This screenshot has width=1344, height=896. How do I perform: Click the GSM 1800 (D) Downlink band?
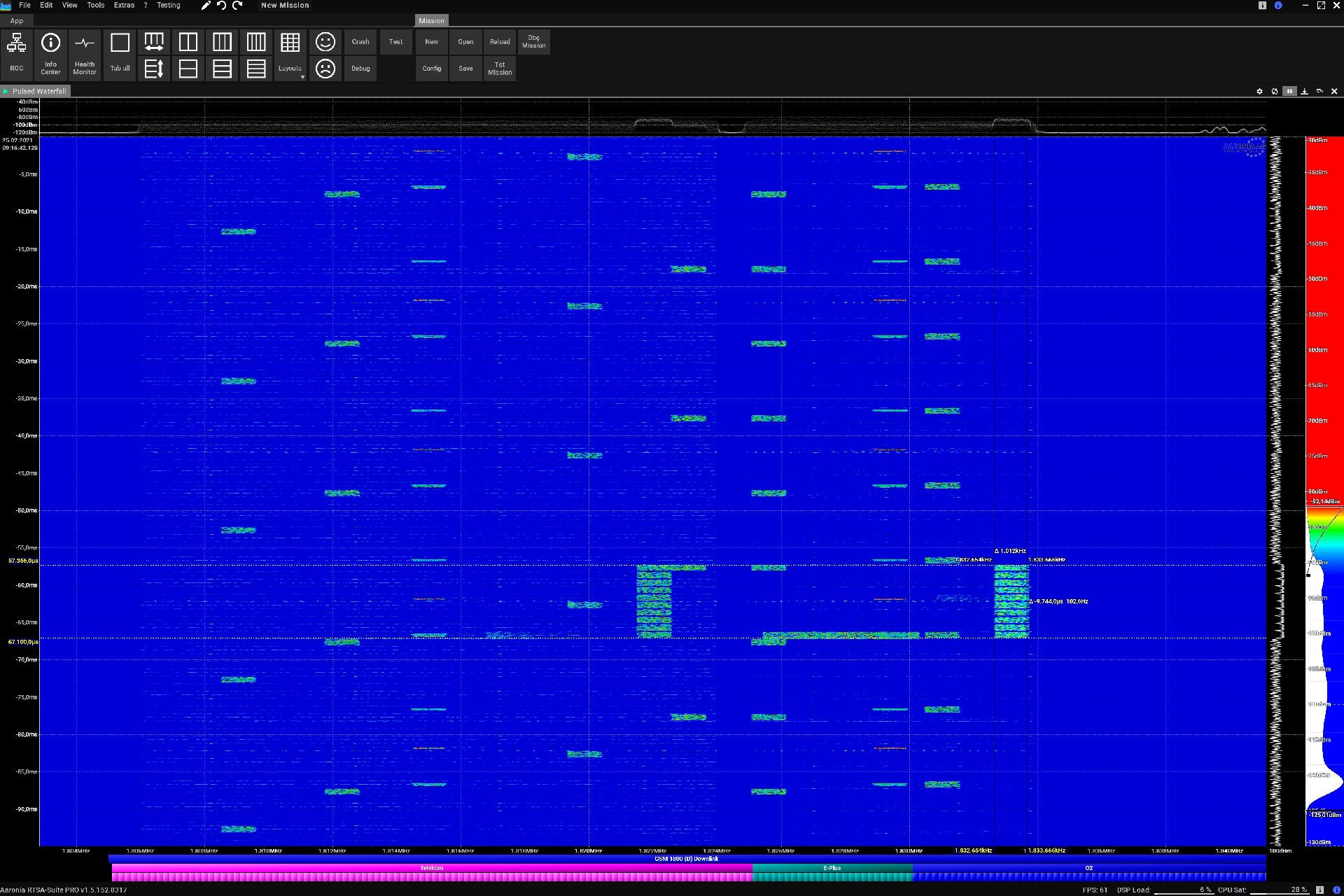click(687, 859)
